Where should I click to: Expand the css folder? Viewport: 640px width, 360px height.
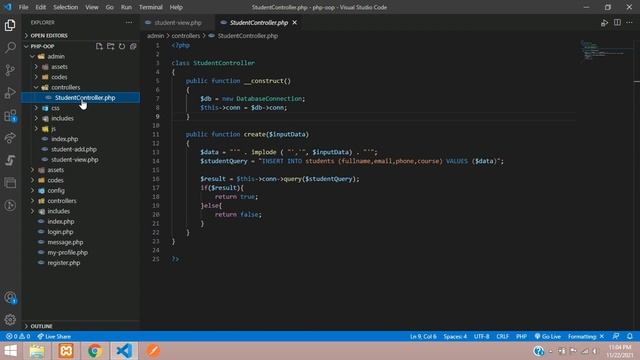pyautogui.click(x=55, y=108)
